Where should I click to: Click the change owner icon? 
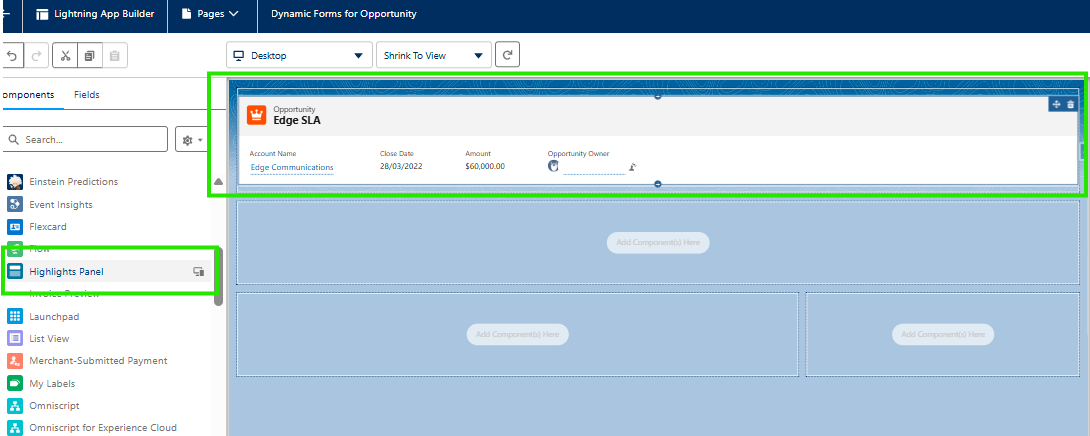632,167
